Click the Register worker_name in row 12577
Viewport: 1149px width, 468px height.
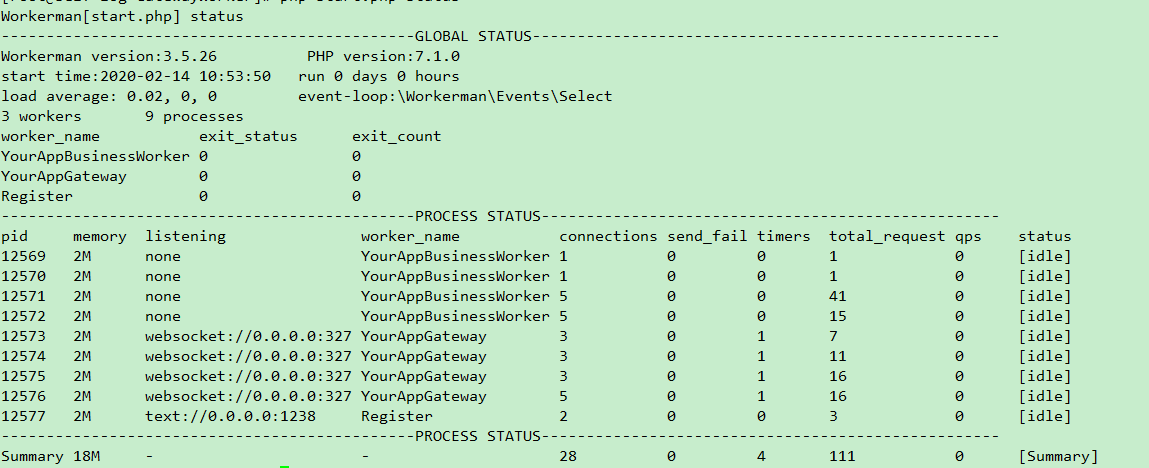396,417
